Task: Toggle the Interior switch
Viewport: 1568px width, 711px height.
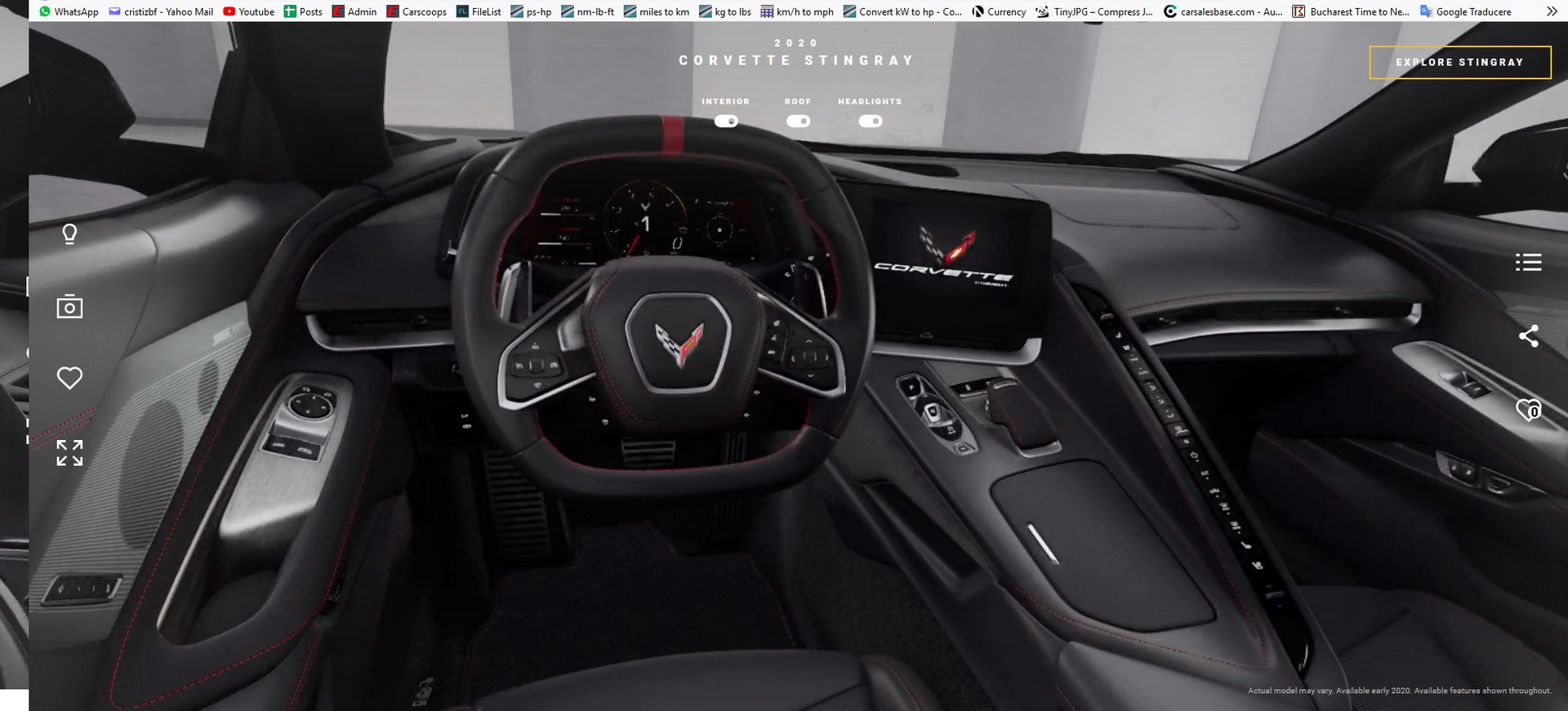Action: point(726,122)
